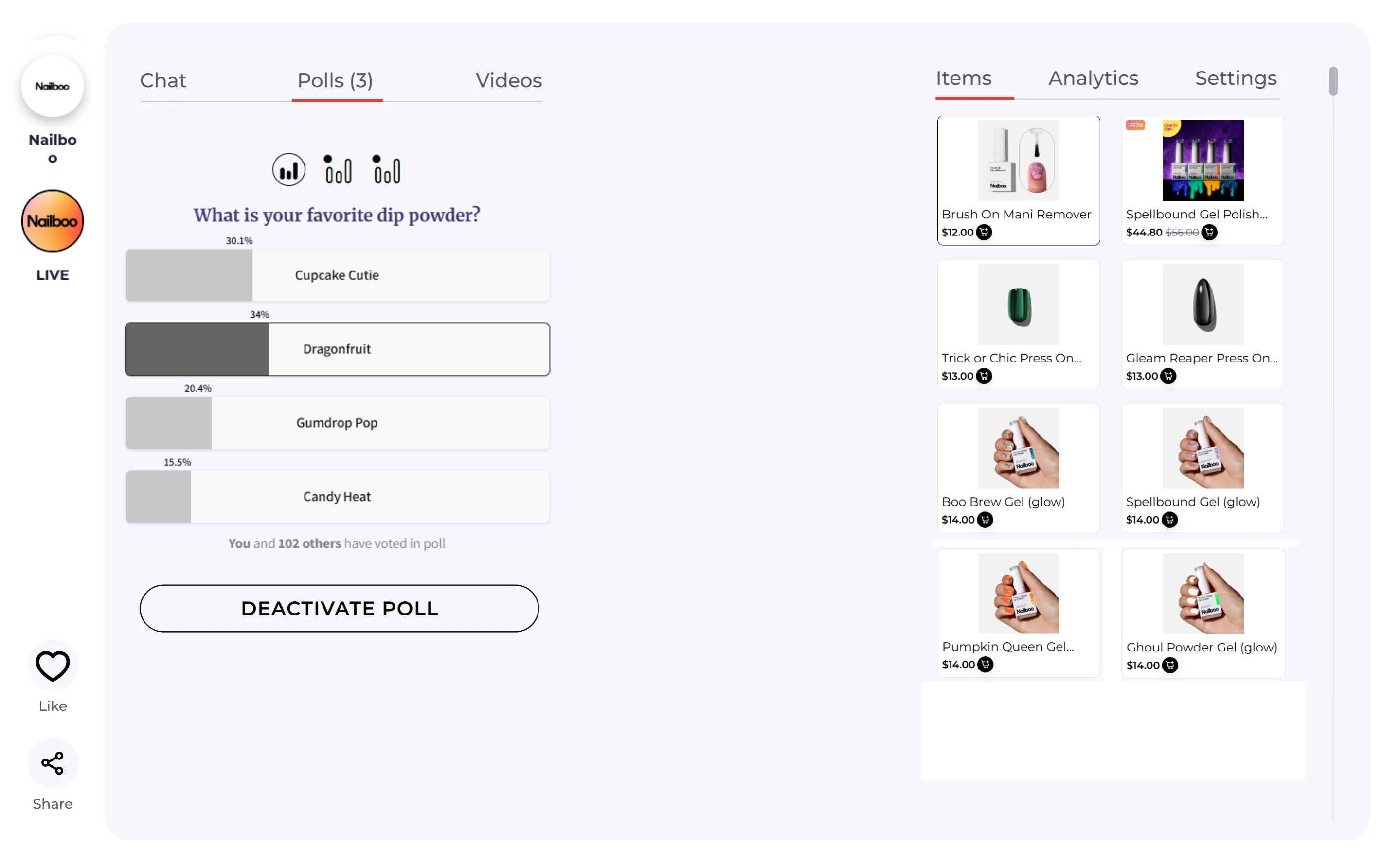Add Spellbound Gel Polish set to cart
1400x868 pixels.
coord(1209,233)
